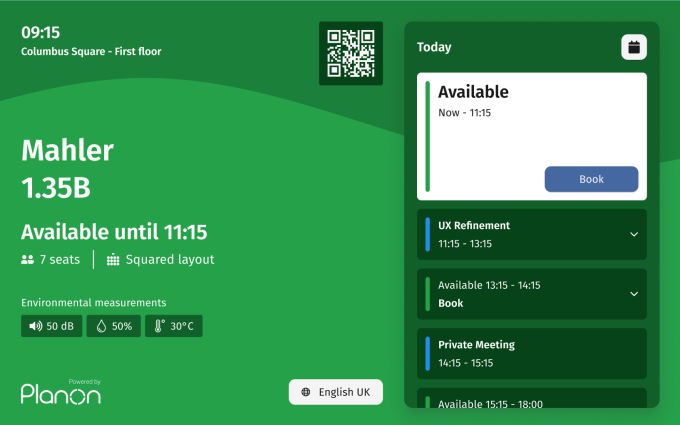Click Book link in 13:15 slot
Screen dimensions: 680x425
tap(450, 303)
